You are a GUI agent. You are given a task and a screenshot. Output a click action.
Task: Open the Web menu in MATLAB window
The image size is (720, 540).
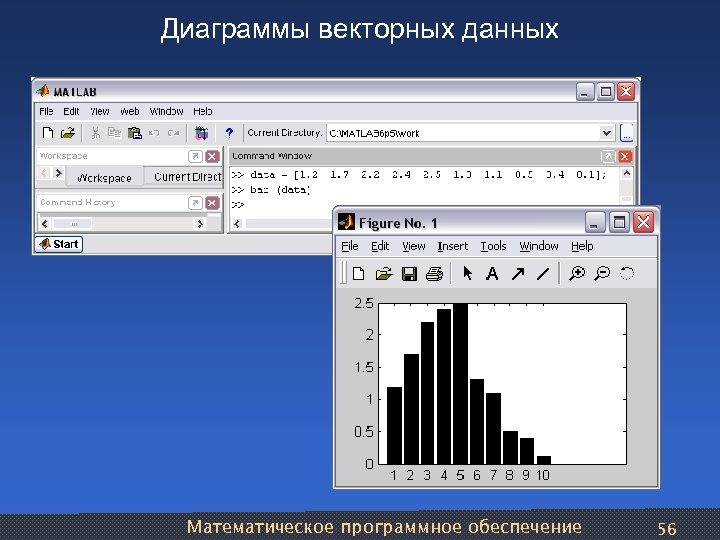(x=130, y=112)
